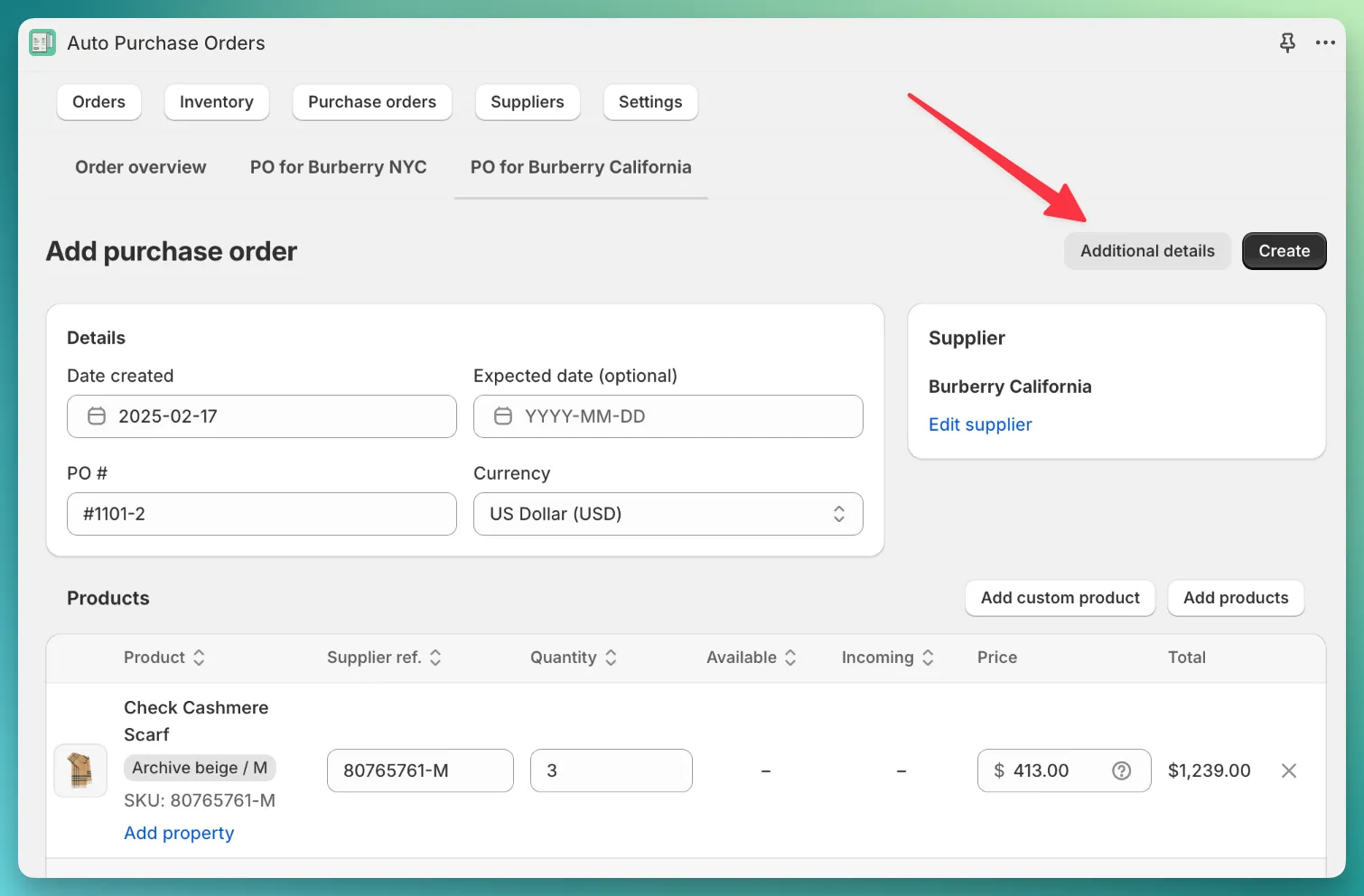1364x896 pixels.
Task: Sort by Product column
Action: point(164,658)
